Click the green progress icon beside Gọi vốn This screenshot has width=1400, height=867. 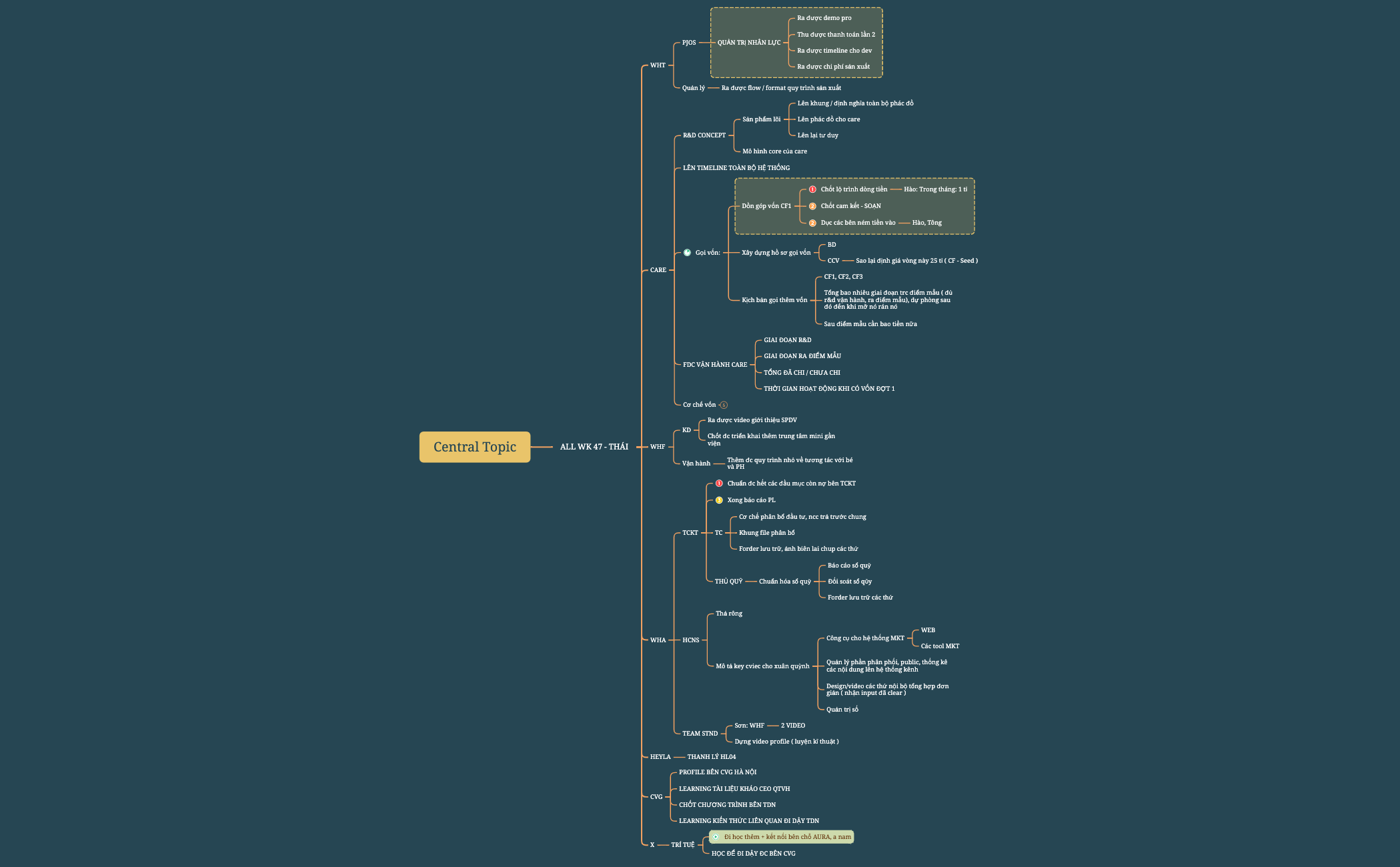[687, 253]
